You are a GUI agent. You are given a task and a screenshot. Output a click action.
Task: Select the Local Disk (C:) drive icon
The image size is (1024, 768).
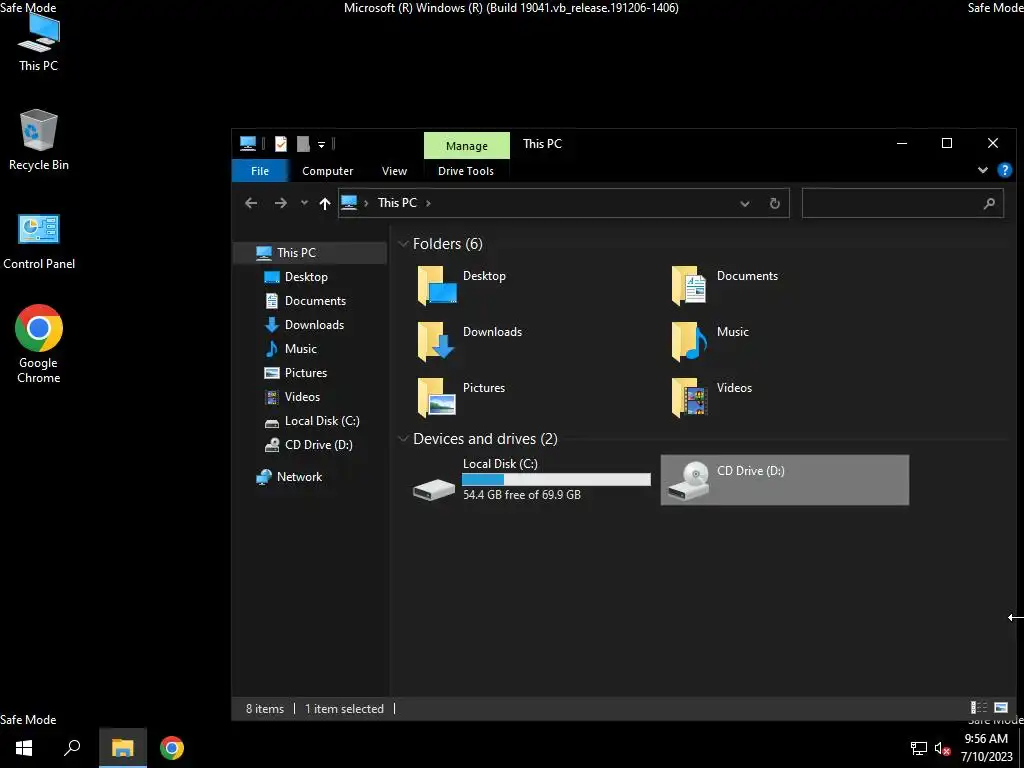(434, 488)
